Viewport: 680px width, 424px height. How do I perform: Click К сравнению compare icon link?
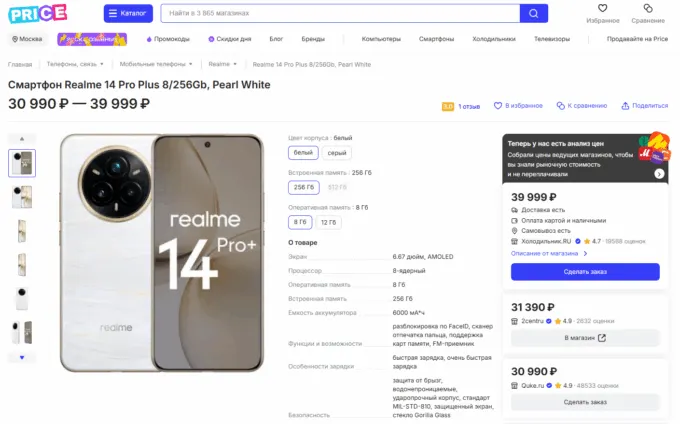point(583,105)
